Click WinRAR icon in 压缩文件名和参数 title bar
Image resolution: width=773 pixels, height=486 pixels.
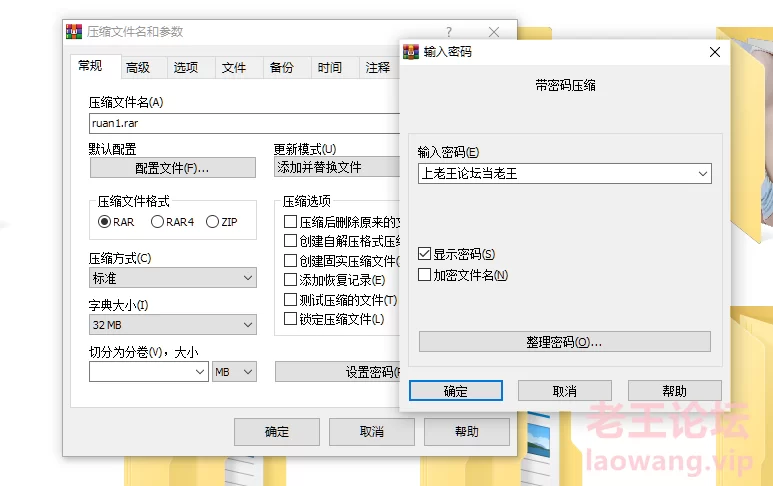[x=73, y=32]
